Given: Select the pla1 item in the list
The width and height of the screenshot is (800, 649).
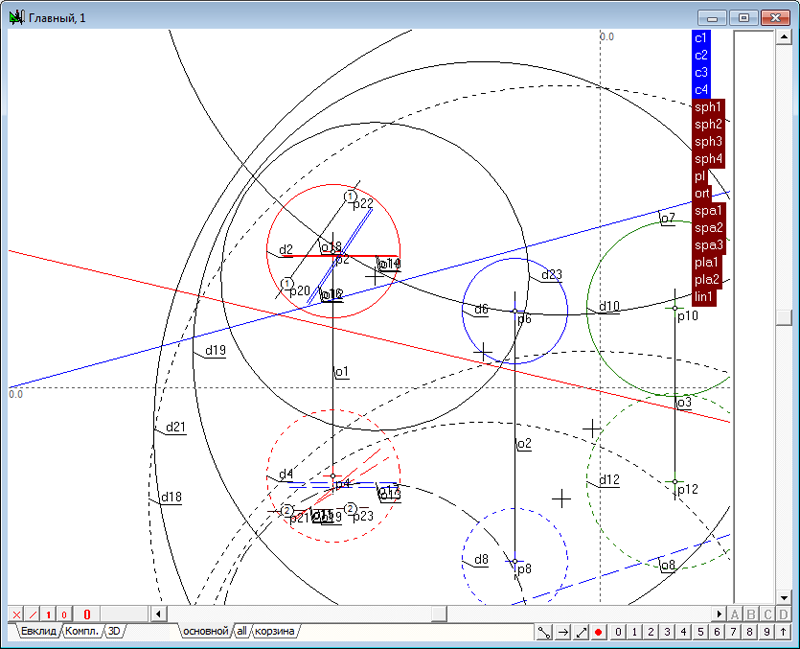Looking at the screenshot, I should click(x=707, y=263).
